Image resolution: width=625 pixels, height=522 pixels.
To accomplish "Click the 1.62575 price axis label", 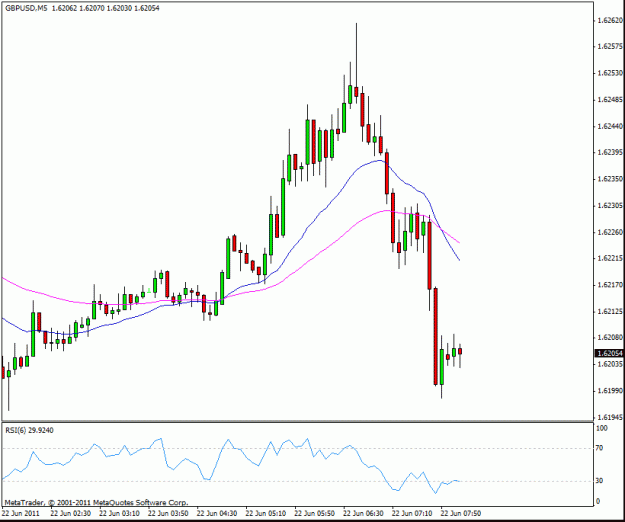I will [610, 47].
